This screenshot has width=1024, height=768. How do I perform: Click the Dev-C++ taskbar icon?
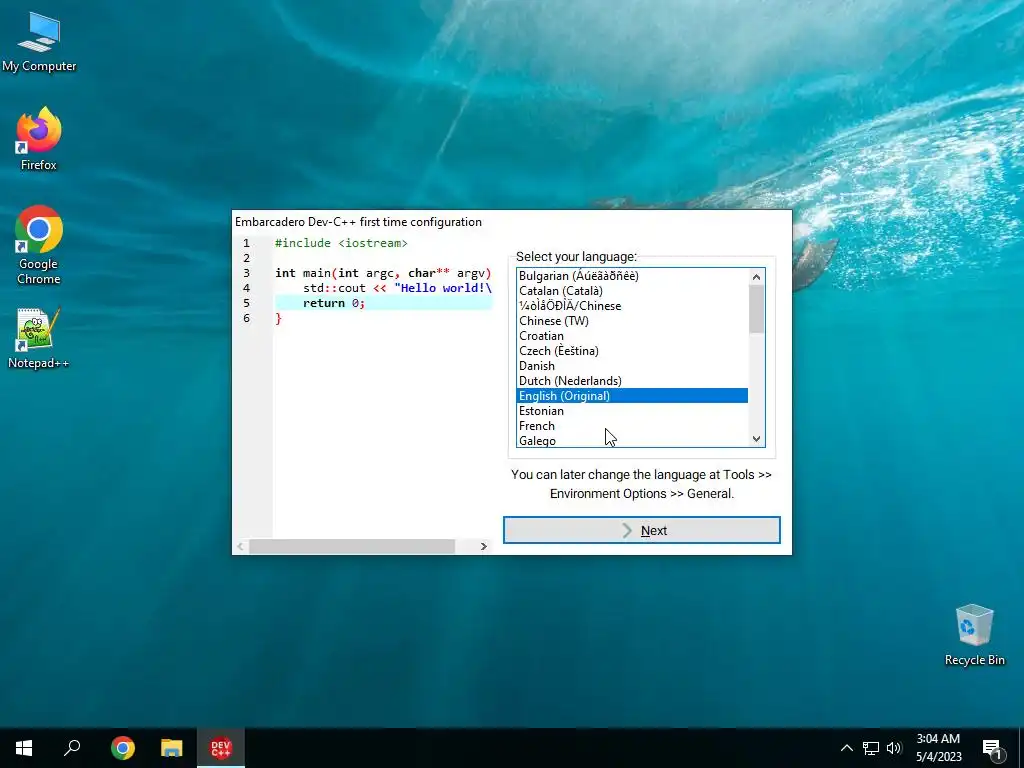point(221,748)
